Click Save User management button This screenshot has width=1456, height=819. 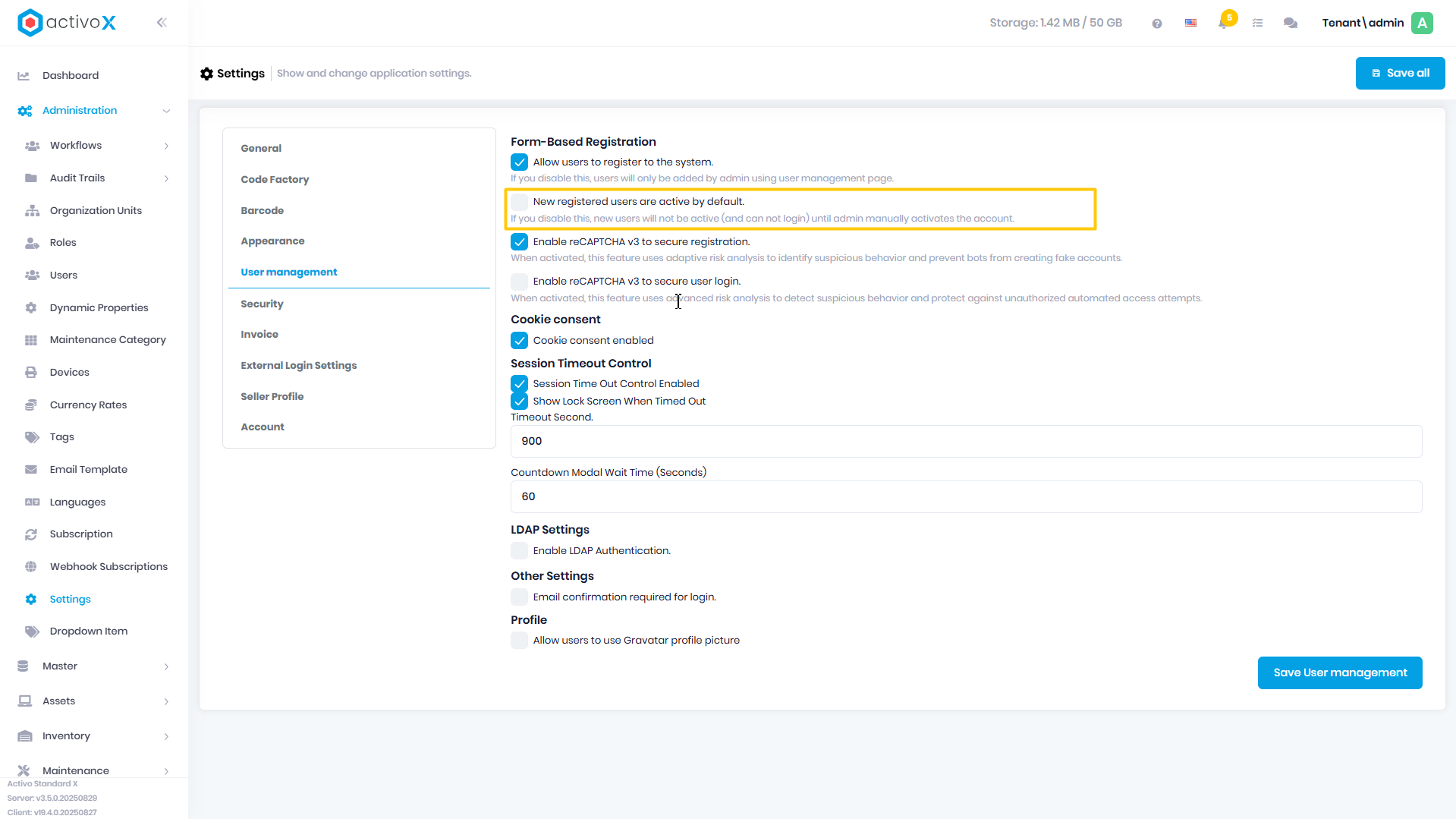[1339, 673]
